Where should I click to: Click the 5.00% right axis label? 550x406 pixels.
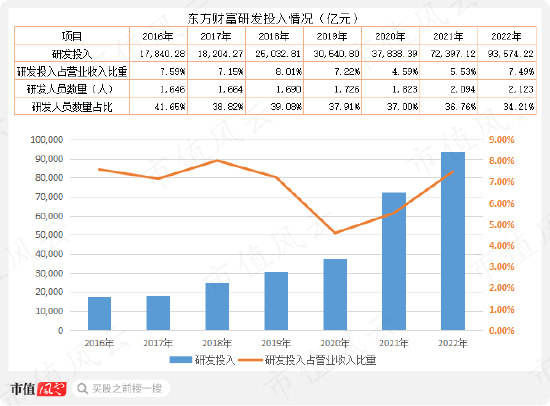coord(502,225)
